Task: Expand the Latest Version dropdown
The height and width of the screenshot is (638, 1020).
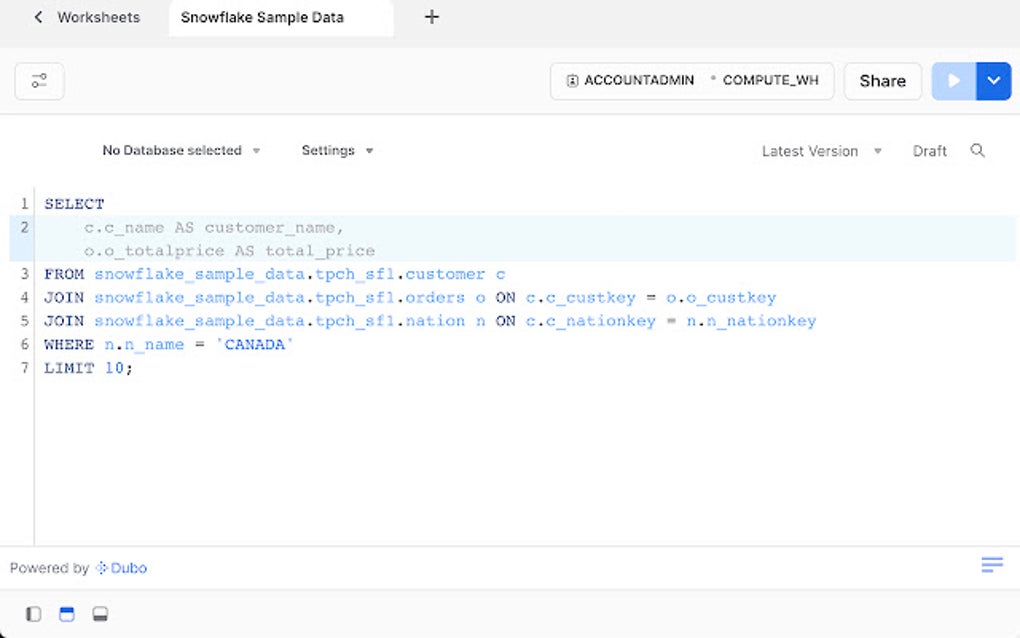Action: tap(821, 151)
